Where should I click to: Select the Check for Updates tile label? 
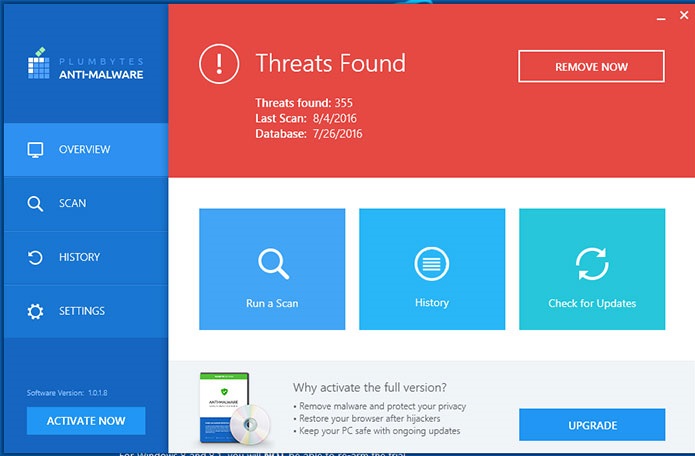pos(592,303)
